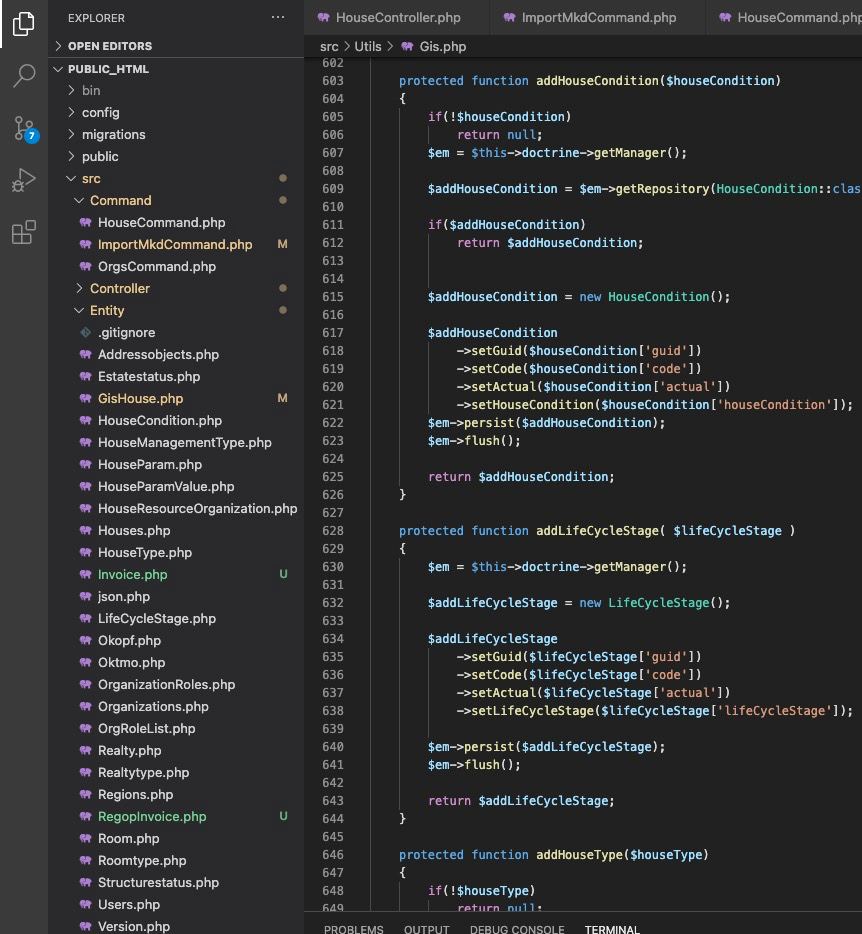Expand the config folder

tap(176, 113)
